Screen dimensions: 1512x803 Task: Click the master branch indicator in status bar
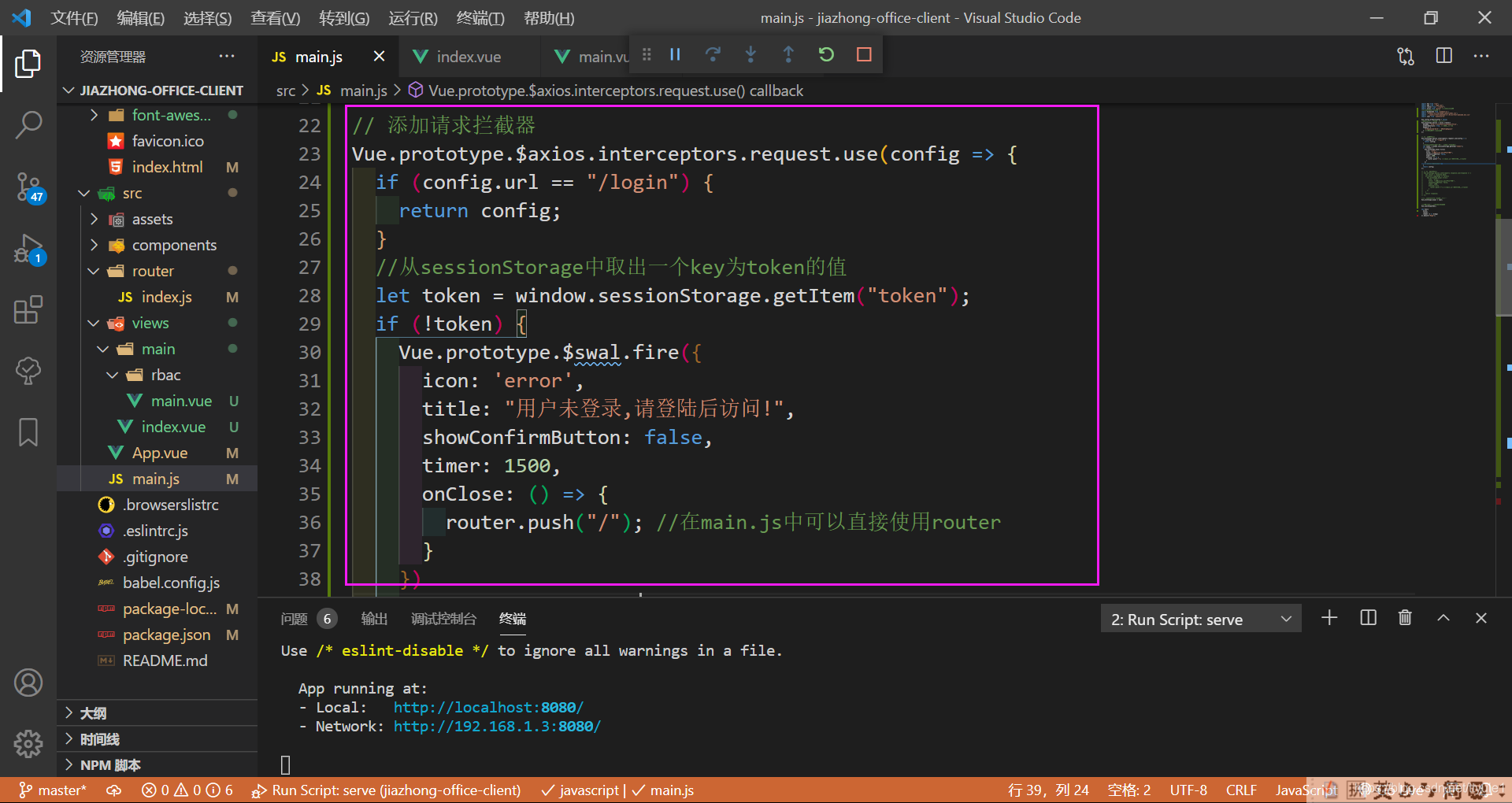[52, 790]
